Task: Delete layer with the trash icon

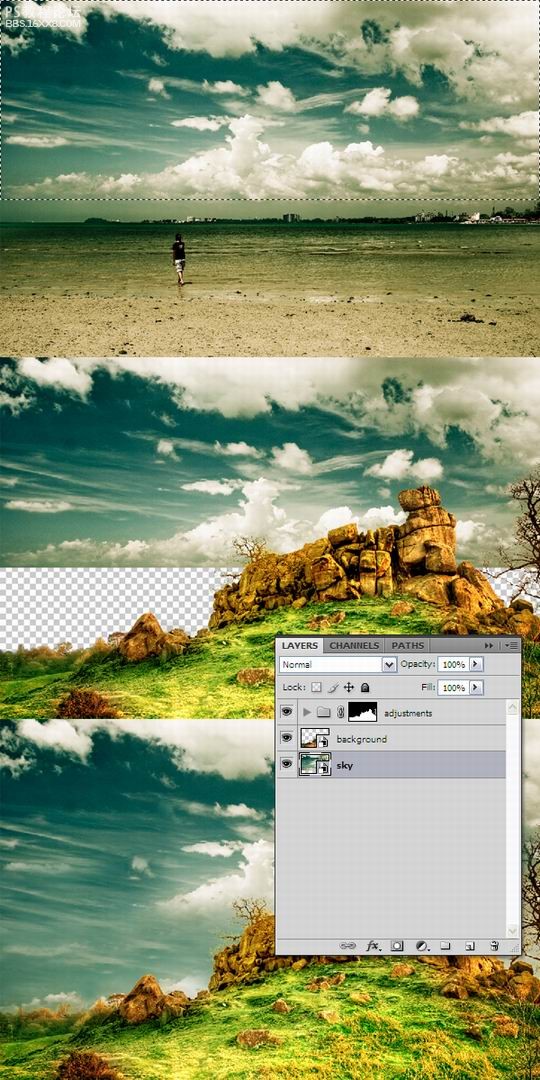Action: point(494,946)
